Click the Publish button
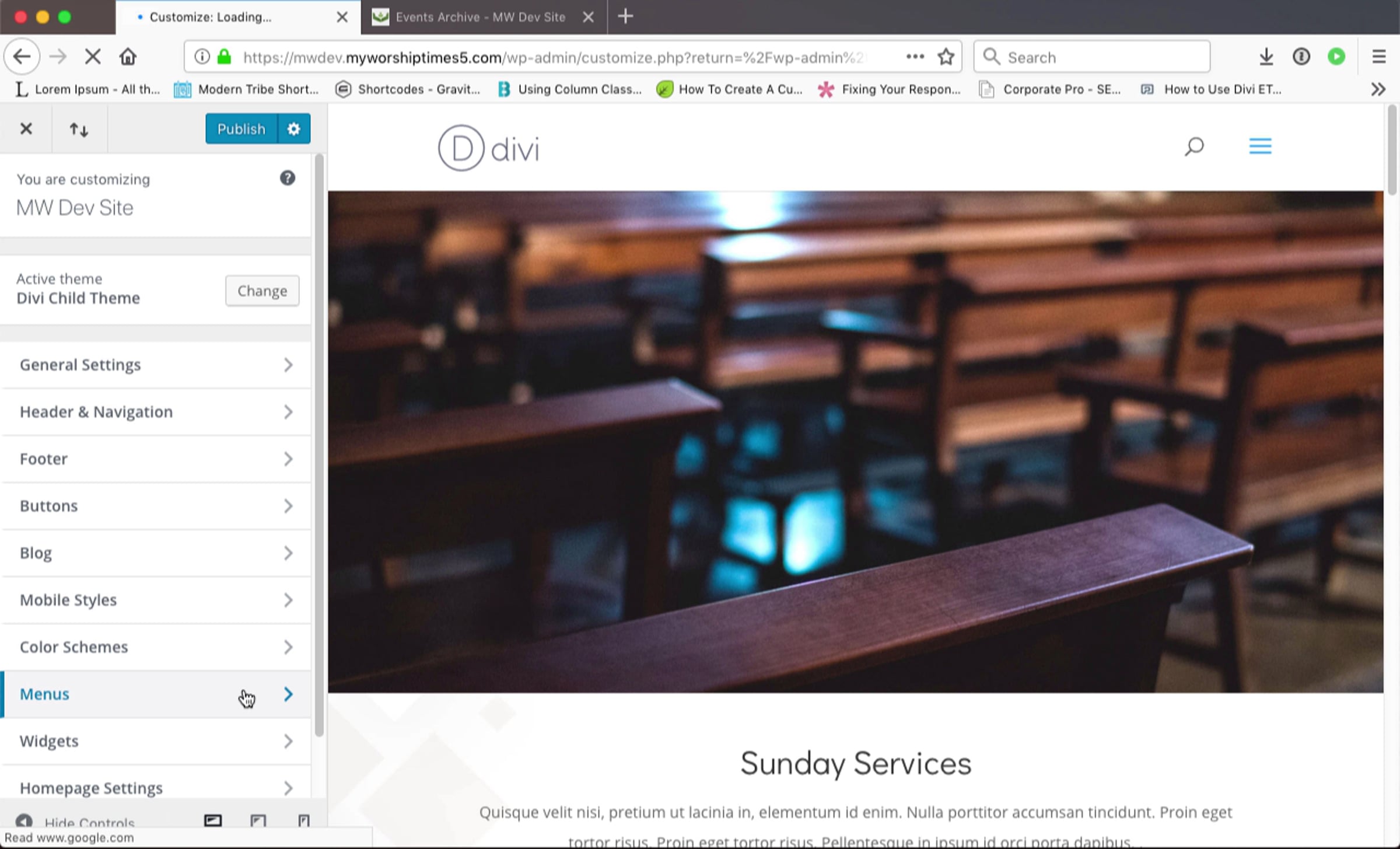Viewport: 1400px width, 849px height. 241,129
